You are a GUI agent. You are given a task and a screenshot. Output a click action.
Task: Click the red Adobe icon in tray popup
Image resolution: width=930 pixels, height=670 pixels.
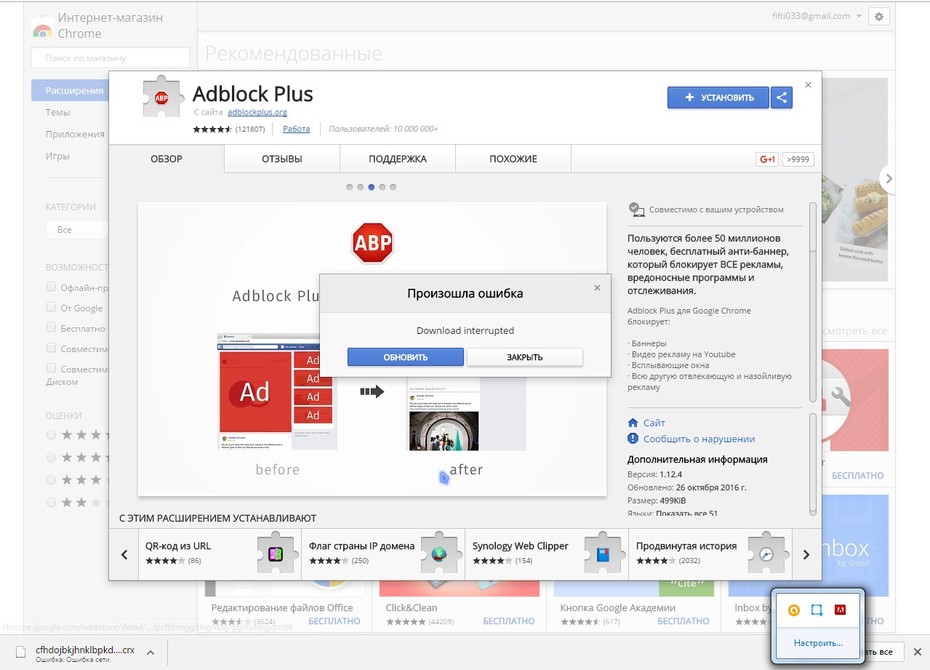pos(840,610)
